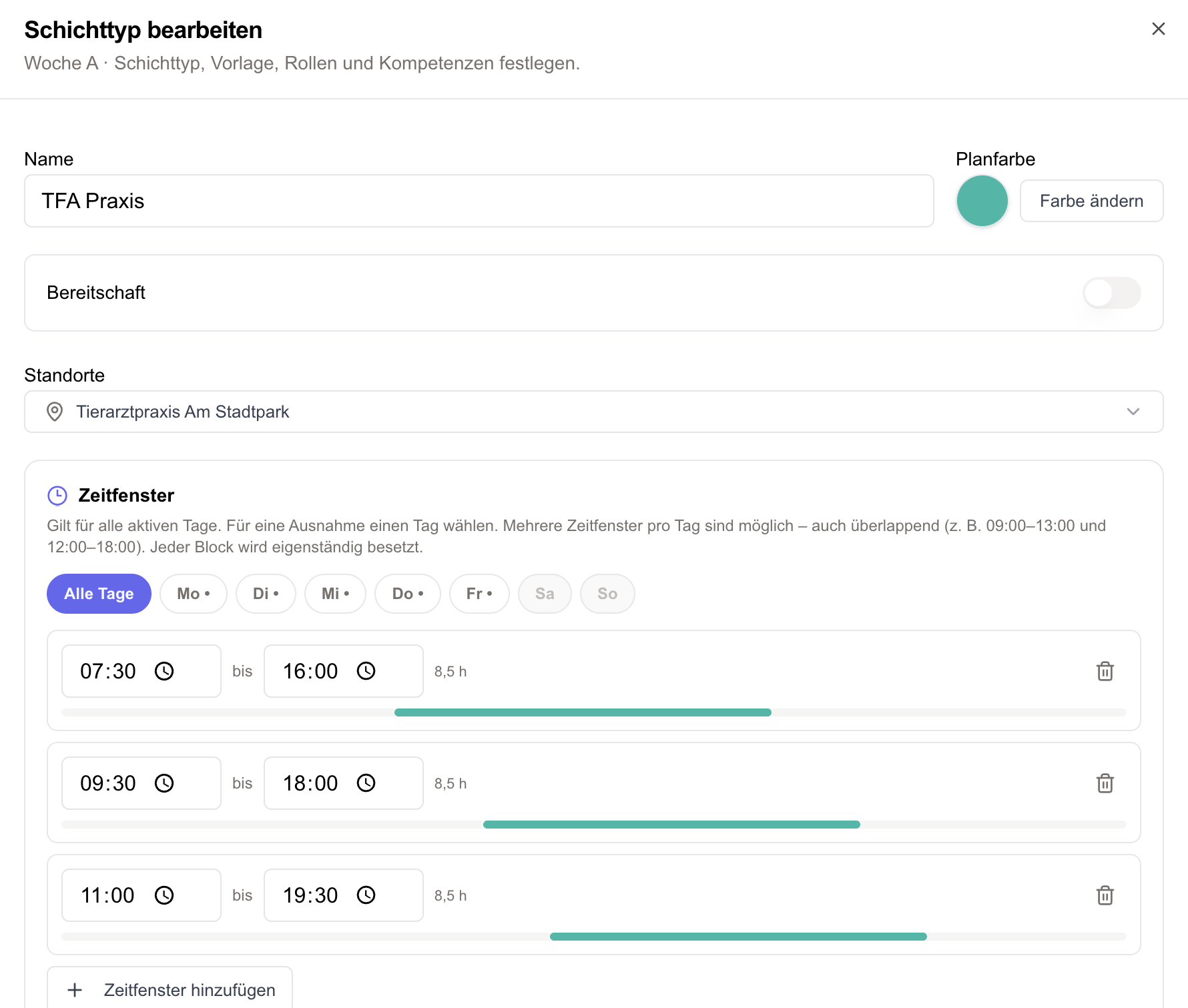Open the Standorte dropdown Tierarztpraxis Am Stadtpark
The image size is (1188, 1008).
(594, 412)
